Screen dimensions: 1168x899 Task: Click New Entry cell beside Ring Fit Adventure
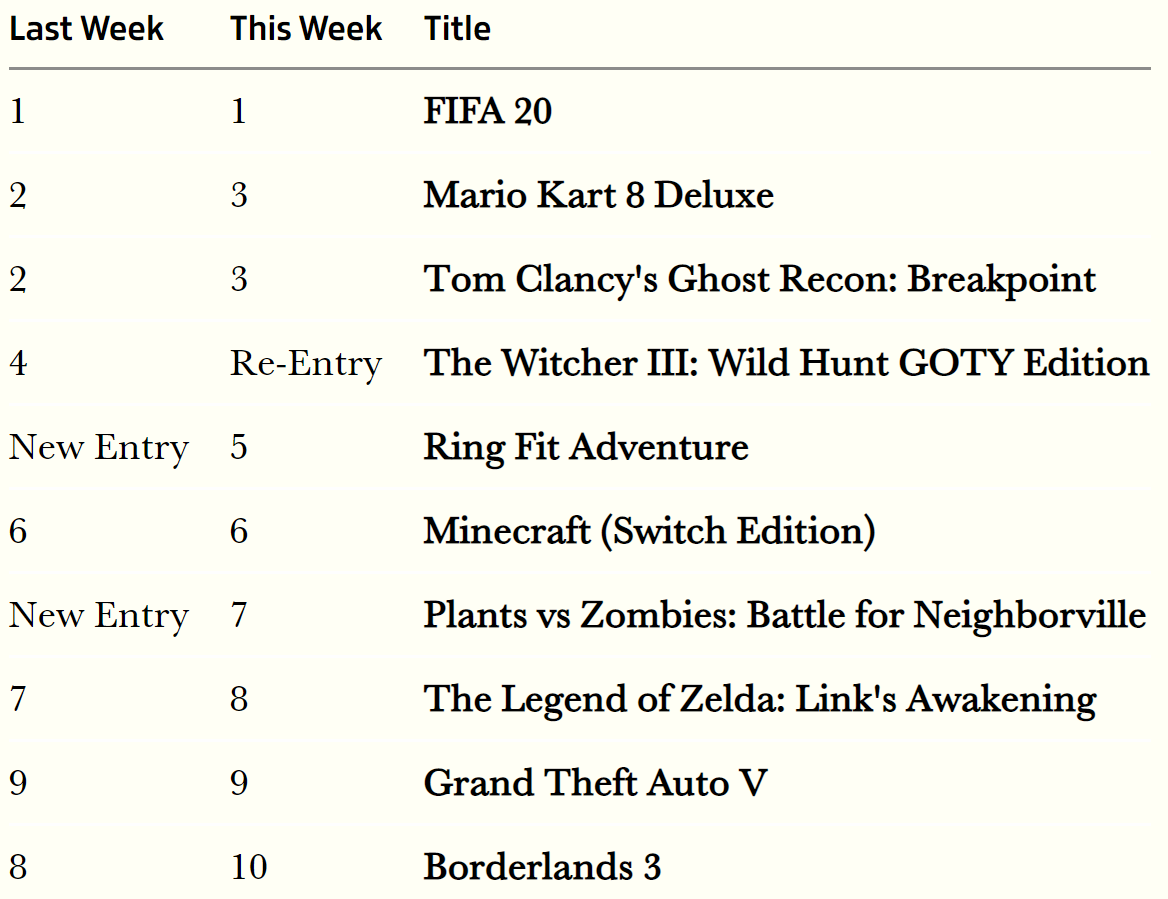click(x=99, y=448)
